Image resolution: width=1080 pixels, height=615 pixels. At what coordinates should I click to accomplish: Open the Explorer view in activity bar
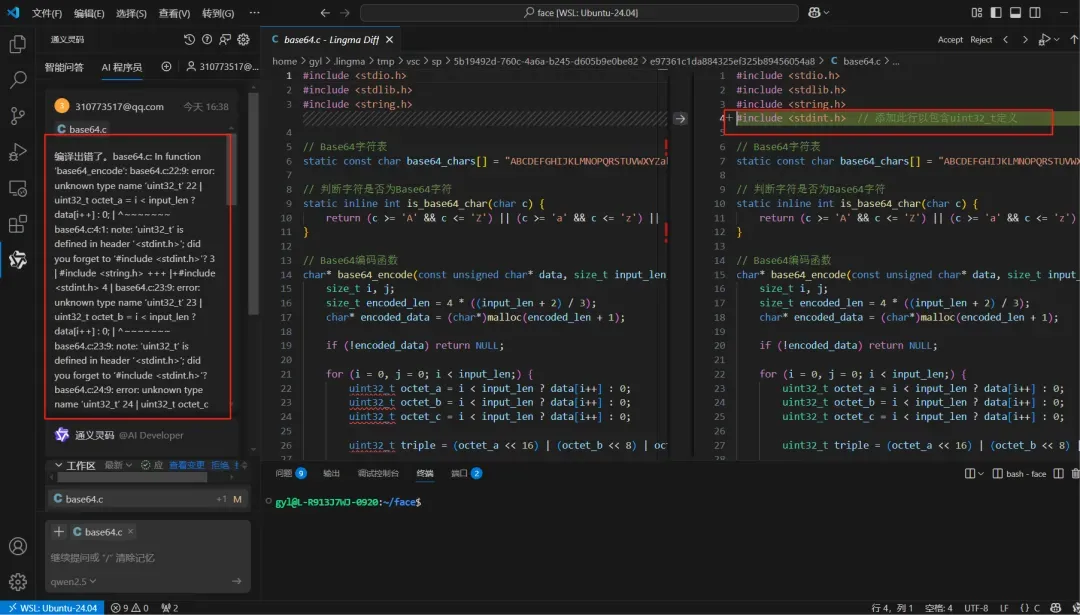pyautogui.click(x=17, y=45)
